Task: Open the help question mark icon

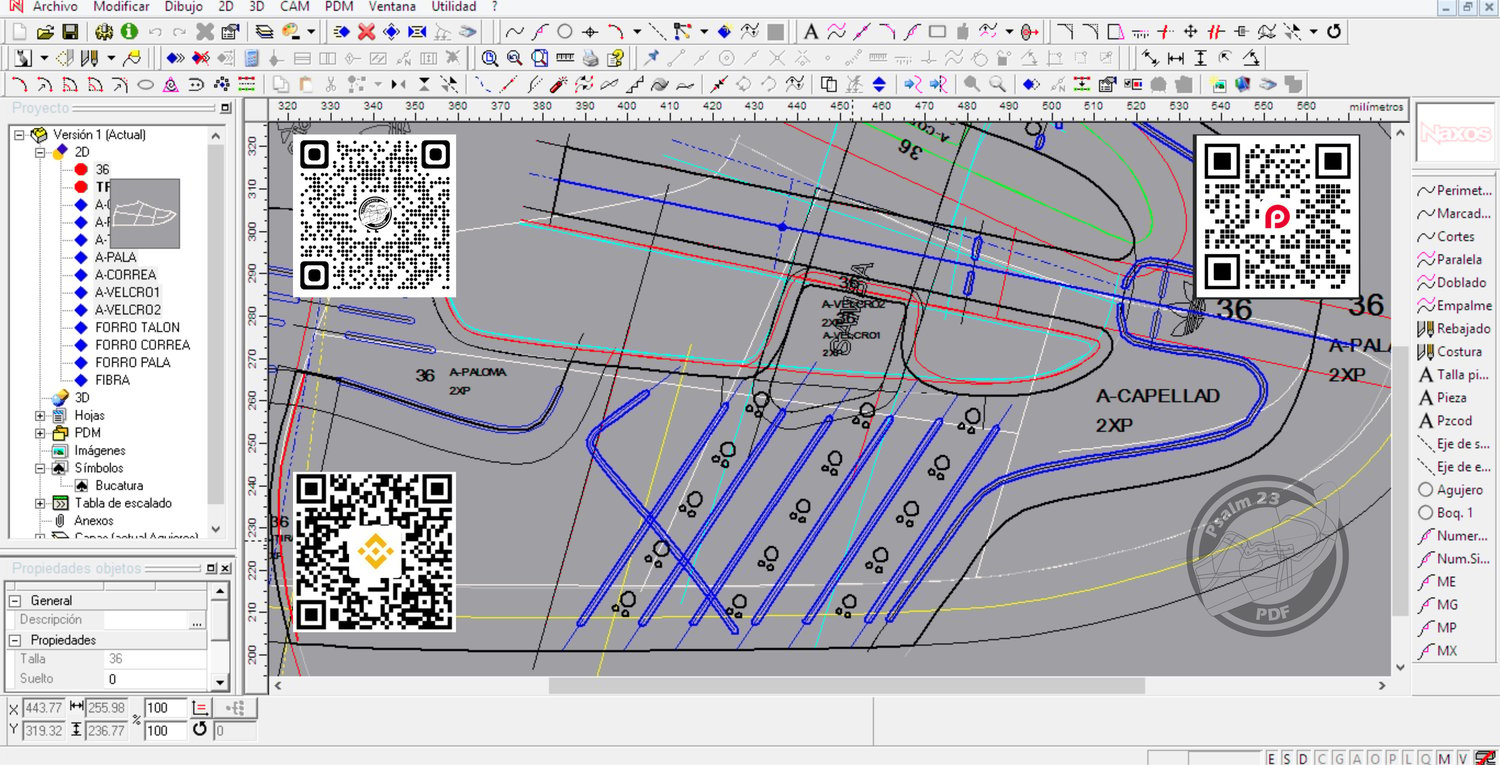Action: click(x=616, y=57)
